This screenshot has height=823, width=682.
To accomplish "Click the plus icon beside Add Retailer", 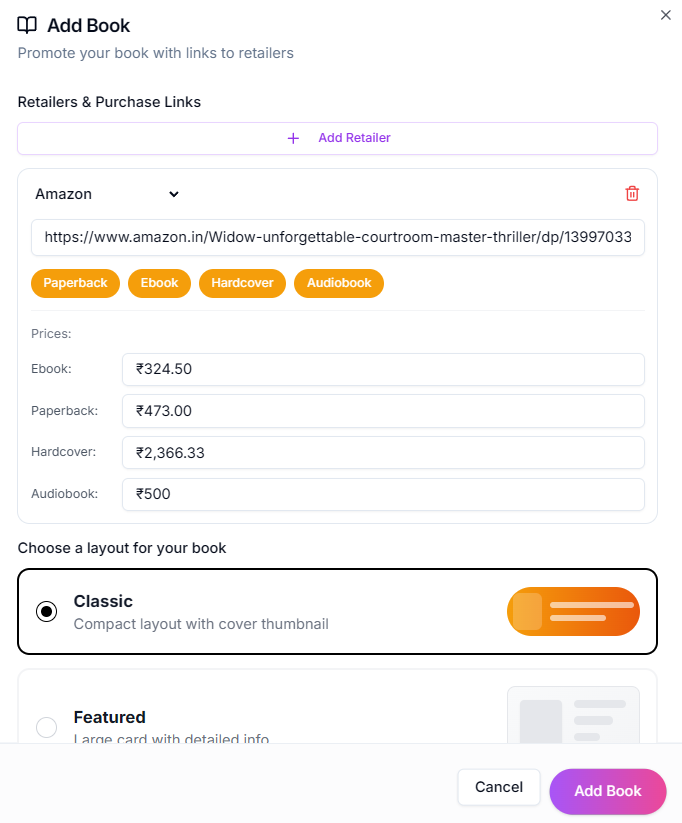I will click(x=293, y=138).
